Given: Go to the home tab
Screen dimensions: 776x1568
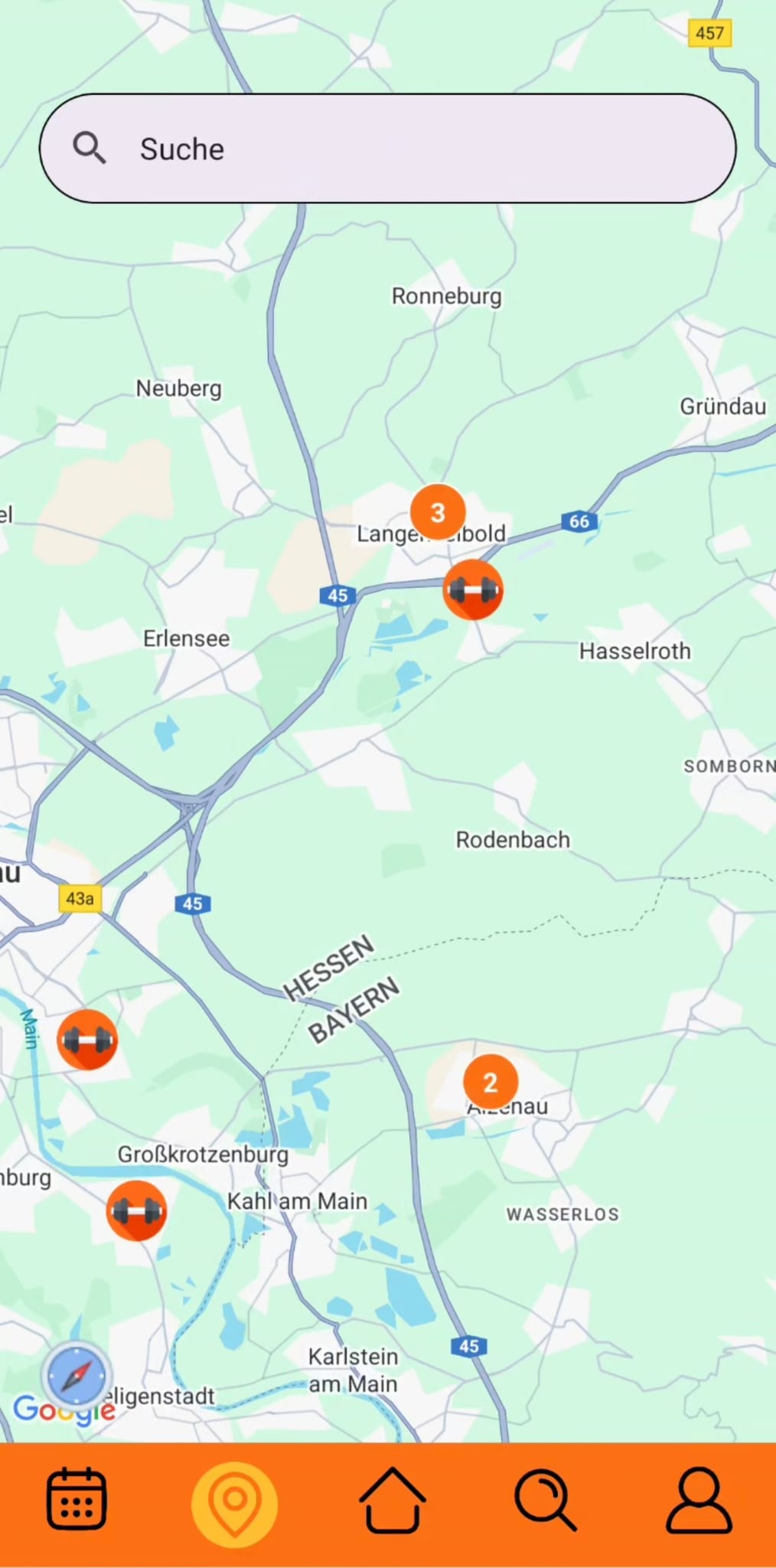Looking at the screenshot, I should (392, 1499).
